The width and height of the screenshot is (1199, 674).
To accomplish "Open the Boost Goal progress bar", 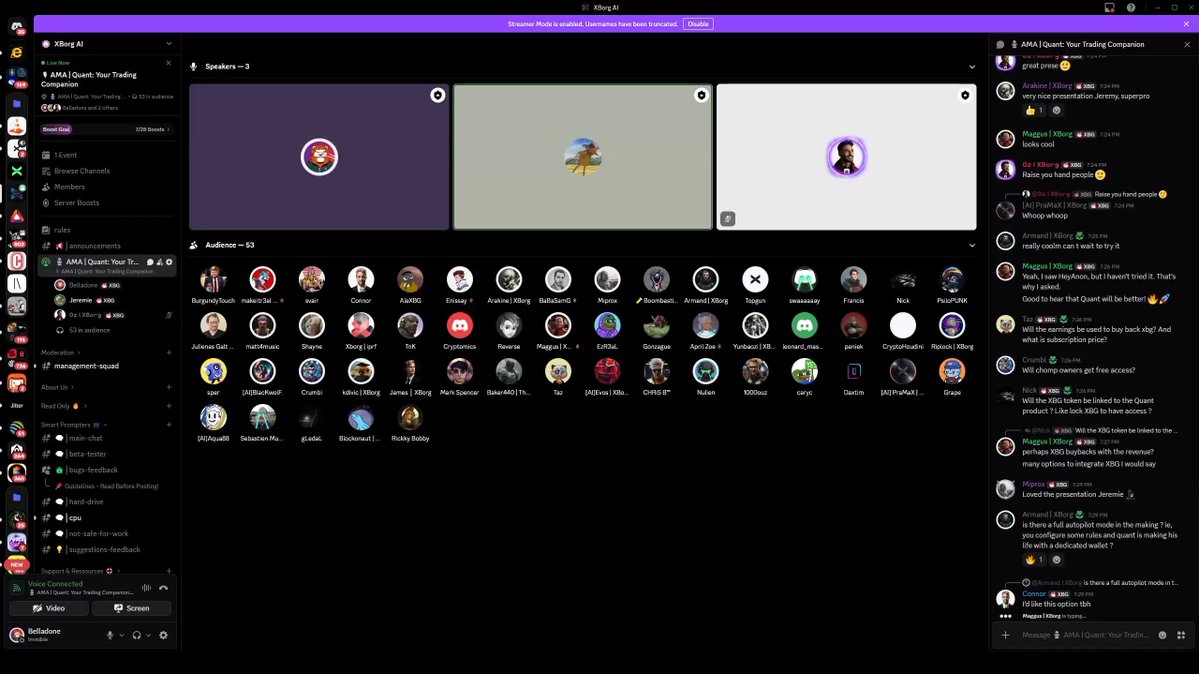I will click(106, 129).
